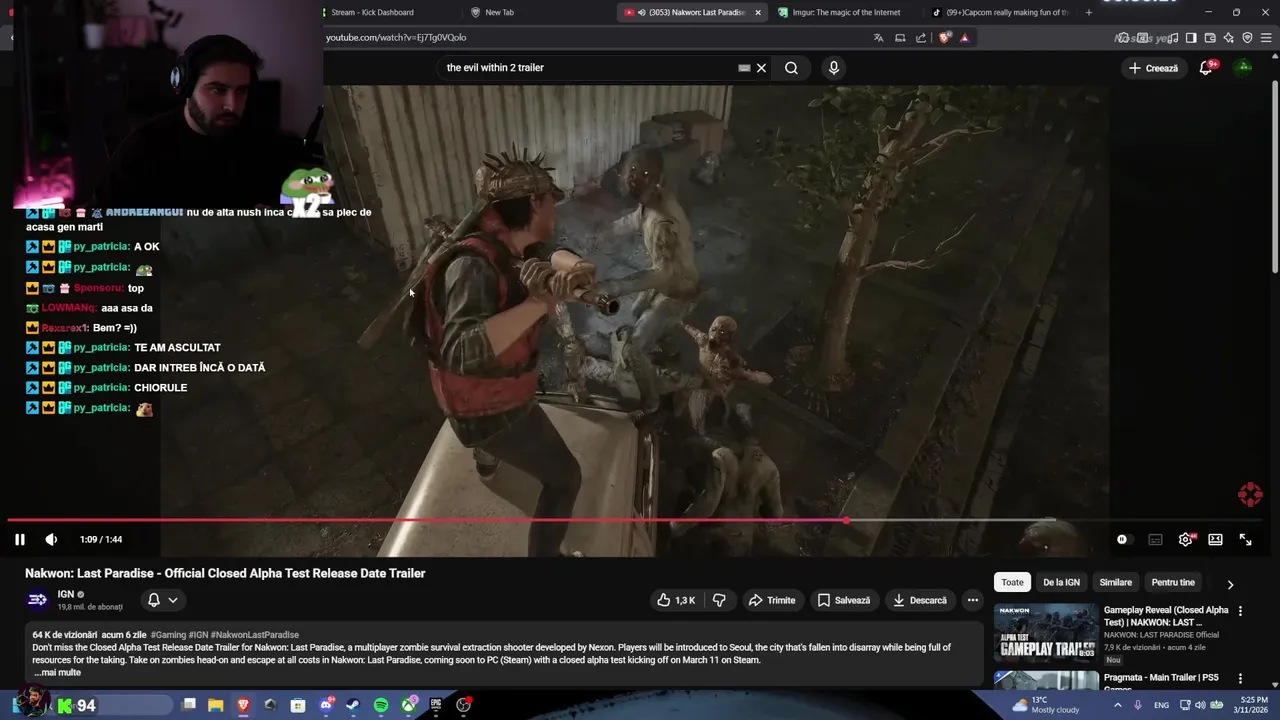Open Brave VPN shield icon in toolbar

pos(1247,38)
